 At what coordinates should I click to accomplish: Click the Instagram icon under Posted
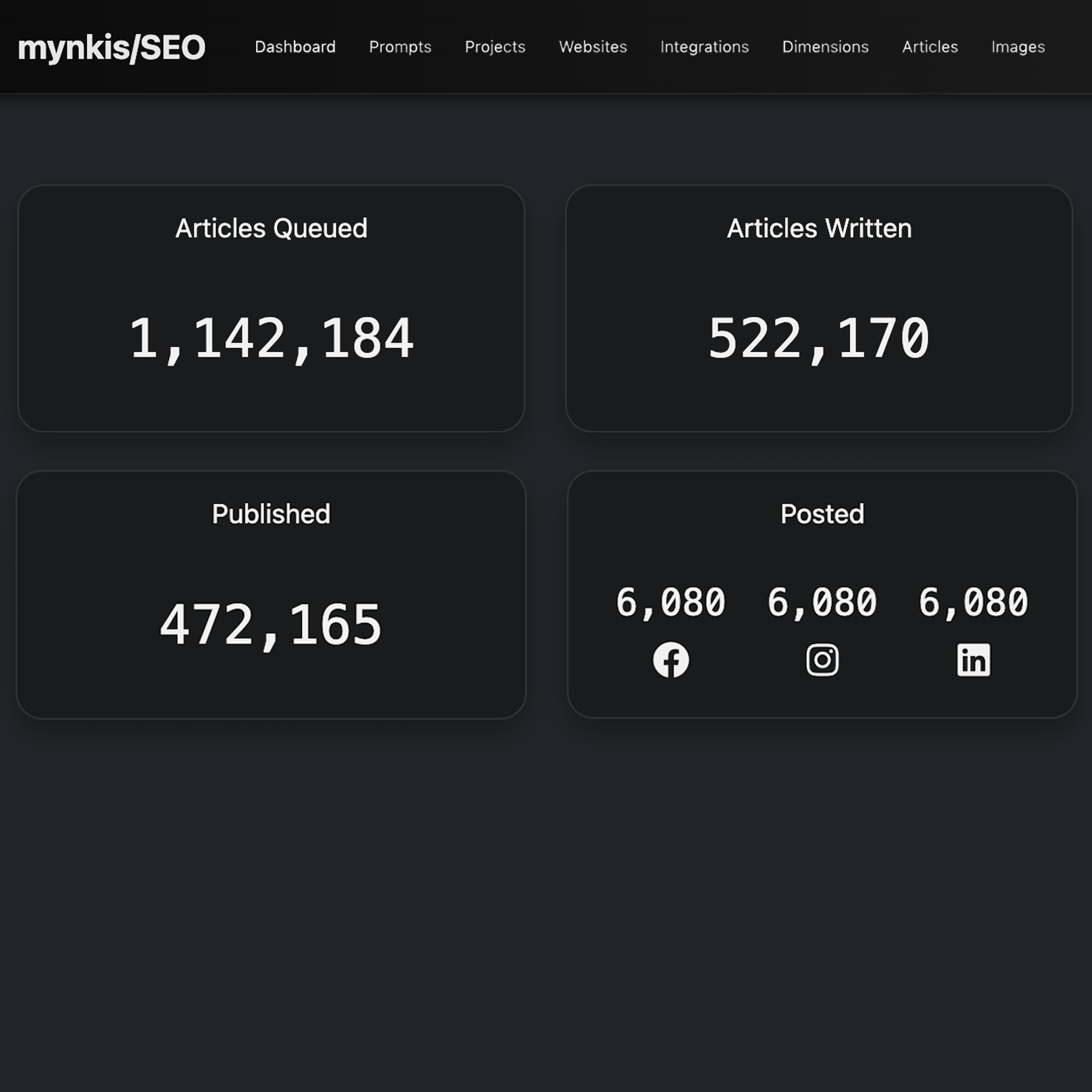[822, 660]
